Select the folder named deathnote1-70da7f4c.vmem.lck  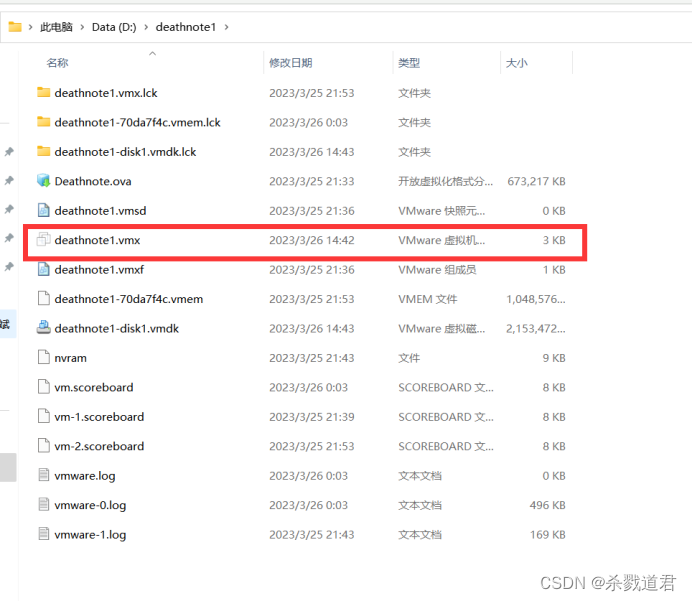(137, 123)
